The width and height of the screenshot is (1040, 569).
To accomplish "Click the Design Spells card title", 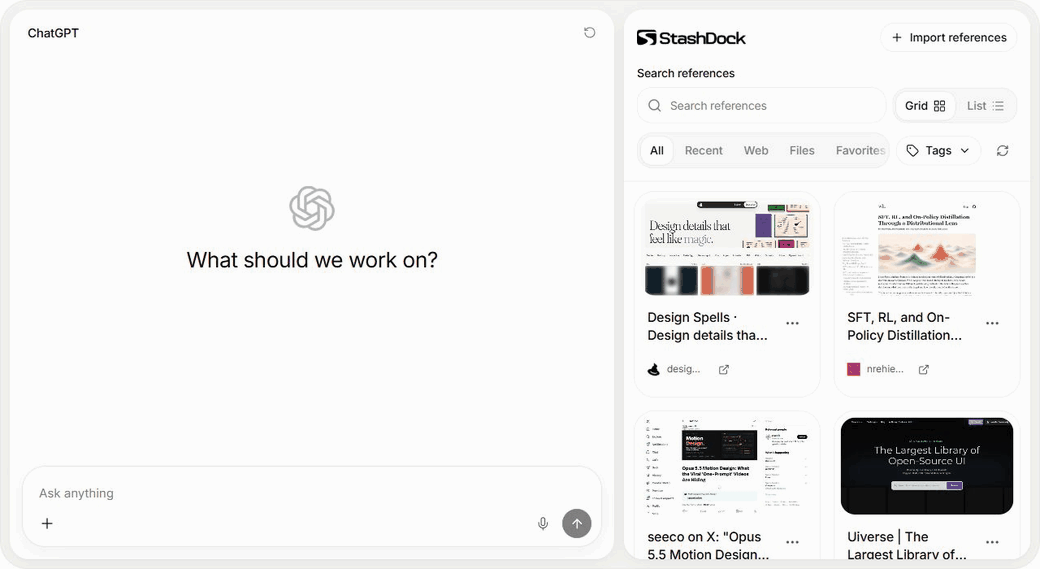I will pos(707,326).
